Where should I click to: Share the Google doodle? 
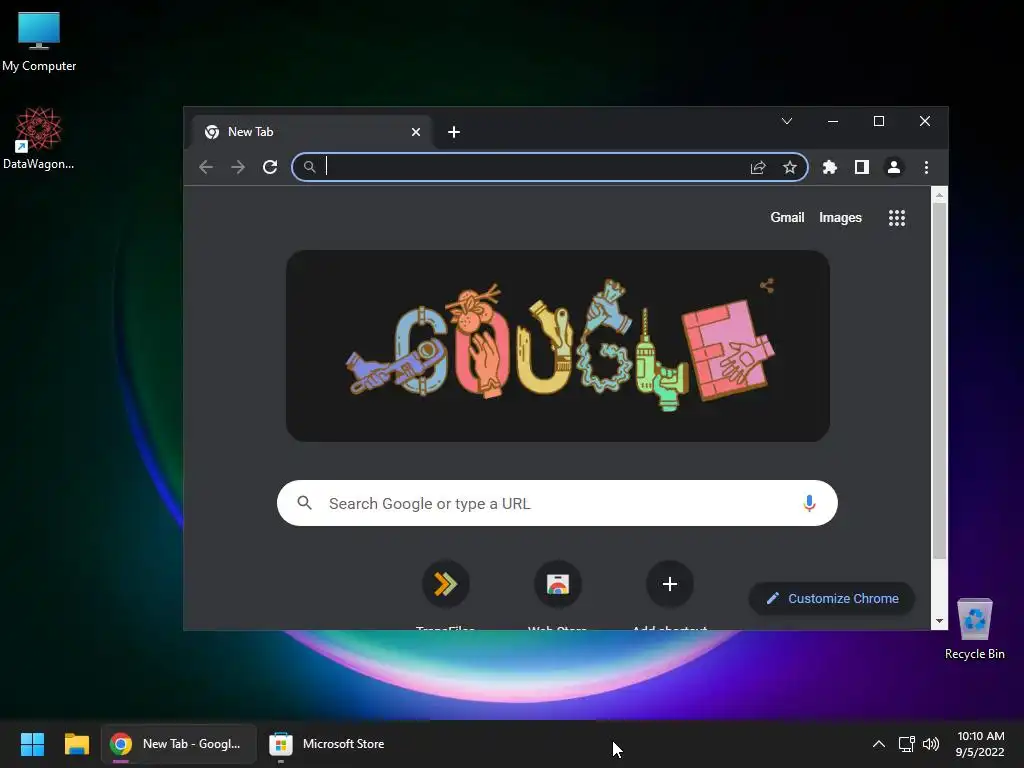[767, 285]
